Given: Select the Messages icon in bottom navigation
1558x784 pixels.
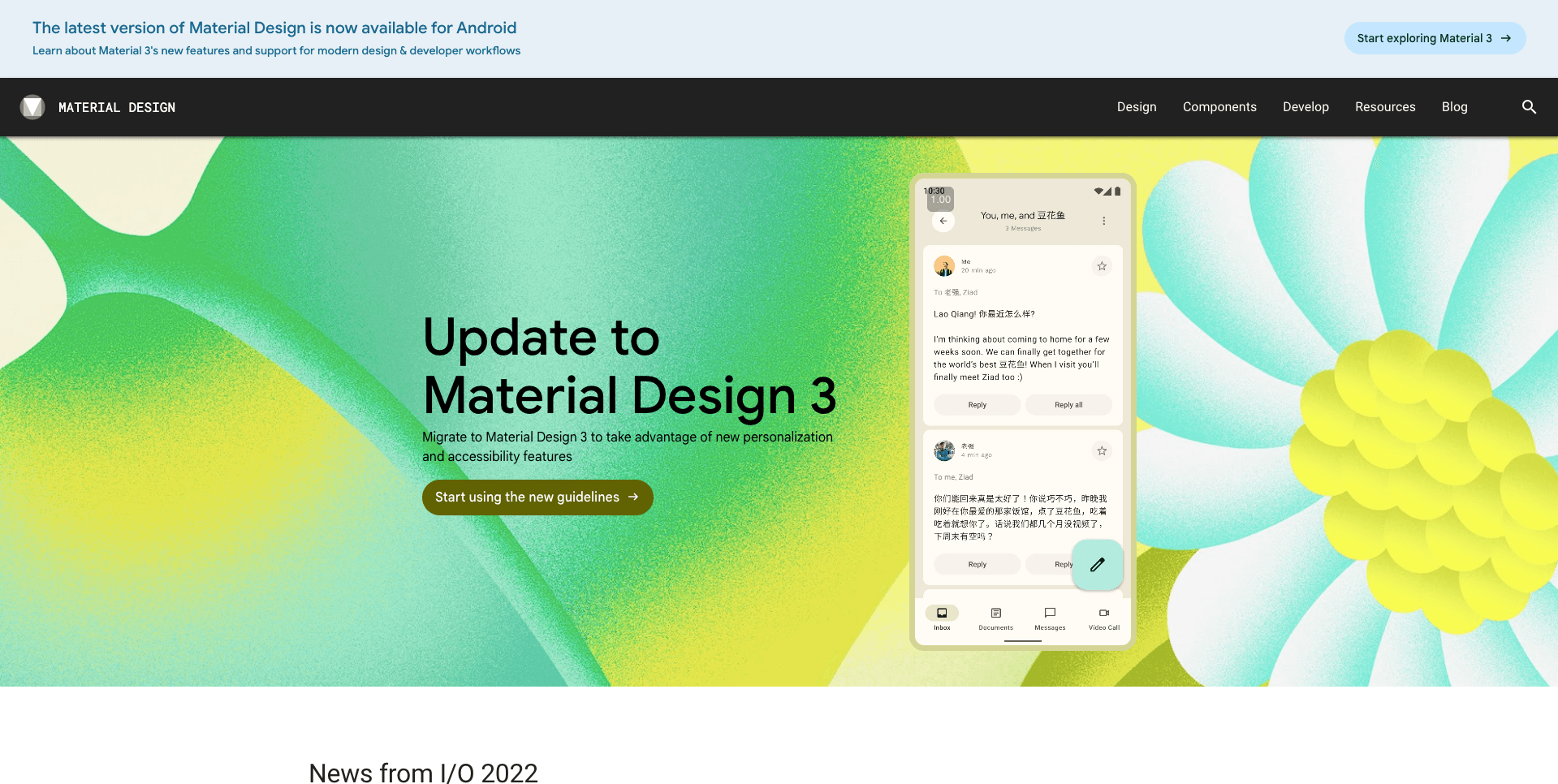Looking at the screenshot, I should click(1050, 614).
